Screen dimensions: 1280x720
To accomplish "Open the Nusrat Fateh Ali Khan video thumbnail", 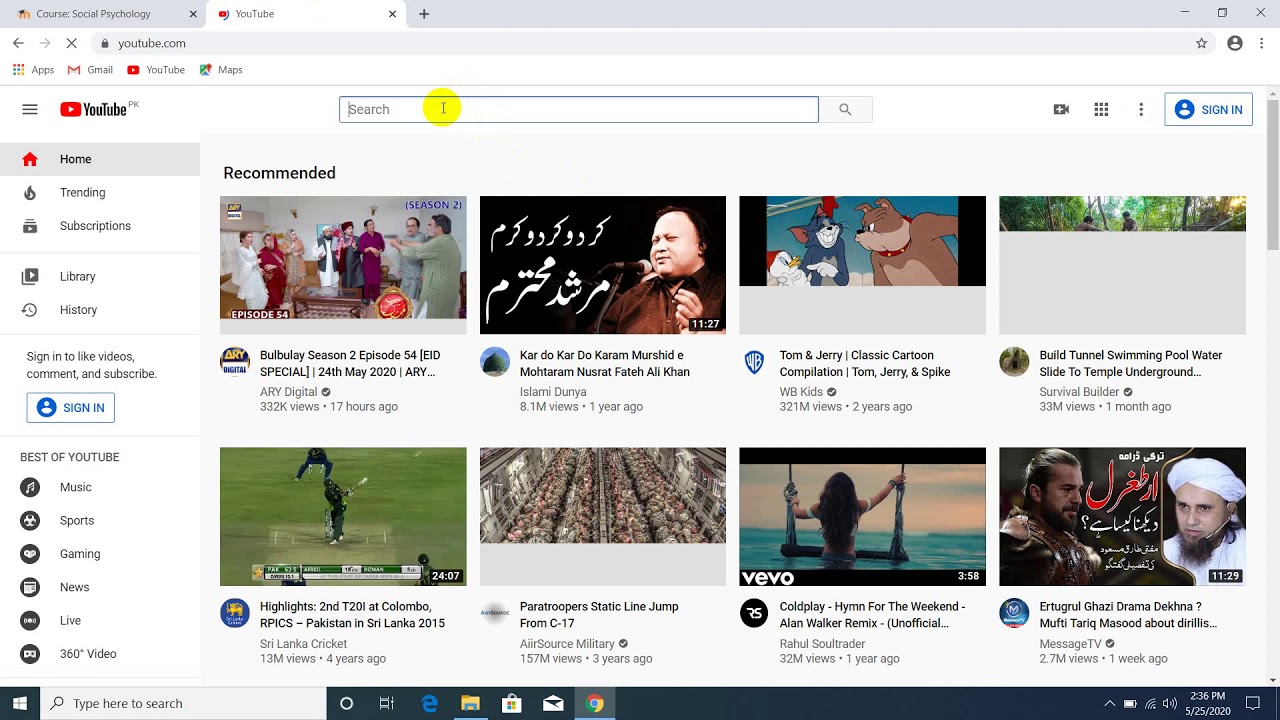I will tap(603, 265).
